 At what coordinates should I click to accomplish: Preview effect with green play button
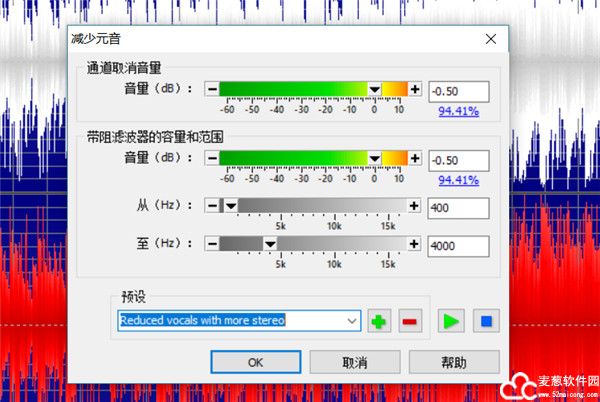(451, 321)
